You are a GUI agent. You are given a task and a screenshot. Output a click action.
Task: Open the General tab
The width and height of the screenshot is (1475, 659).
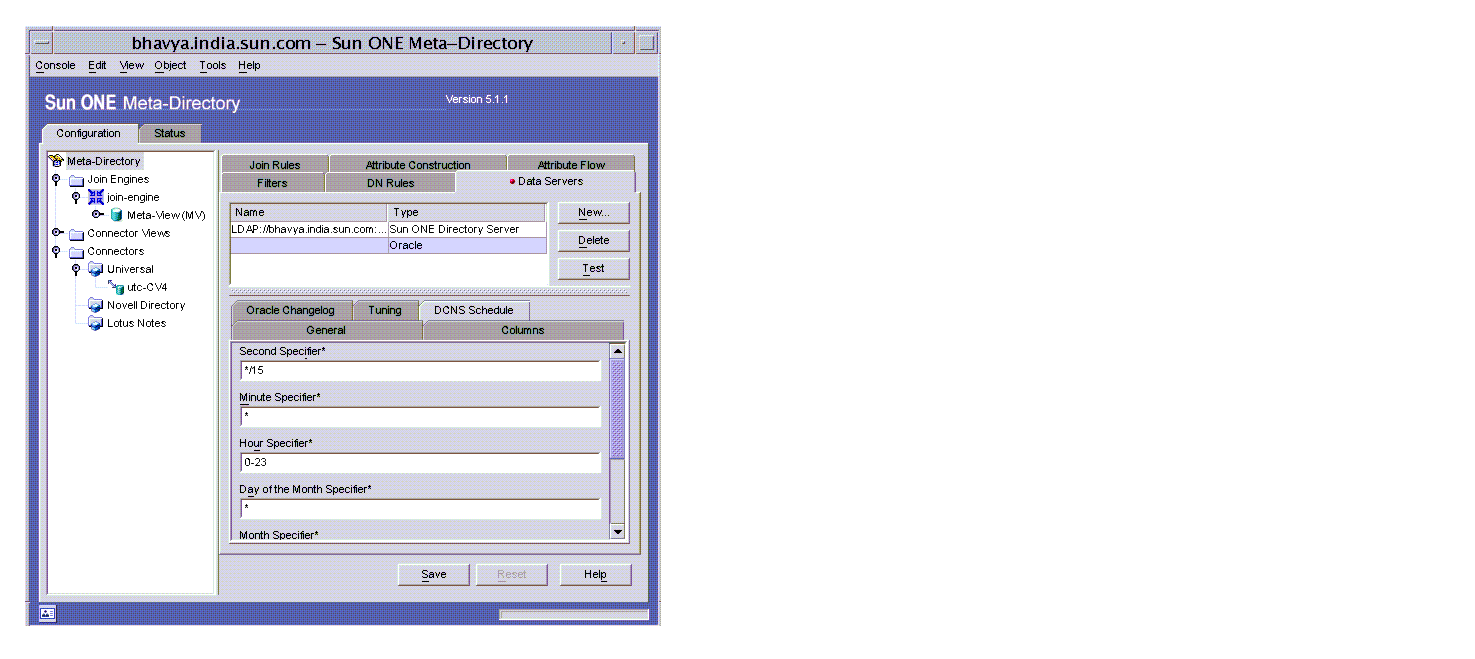coord(326,330)
